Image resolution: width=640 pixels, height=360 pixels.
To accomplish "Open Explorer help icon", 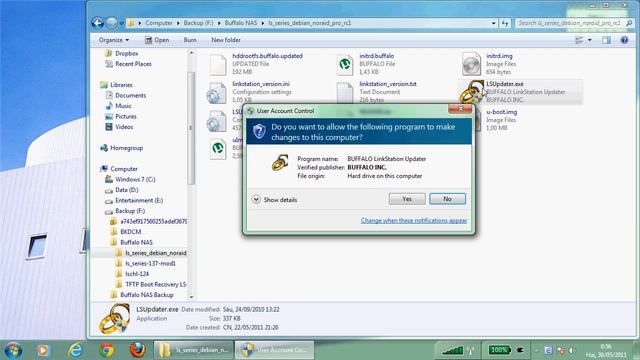I will (624, 40).
